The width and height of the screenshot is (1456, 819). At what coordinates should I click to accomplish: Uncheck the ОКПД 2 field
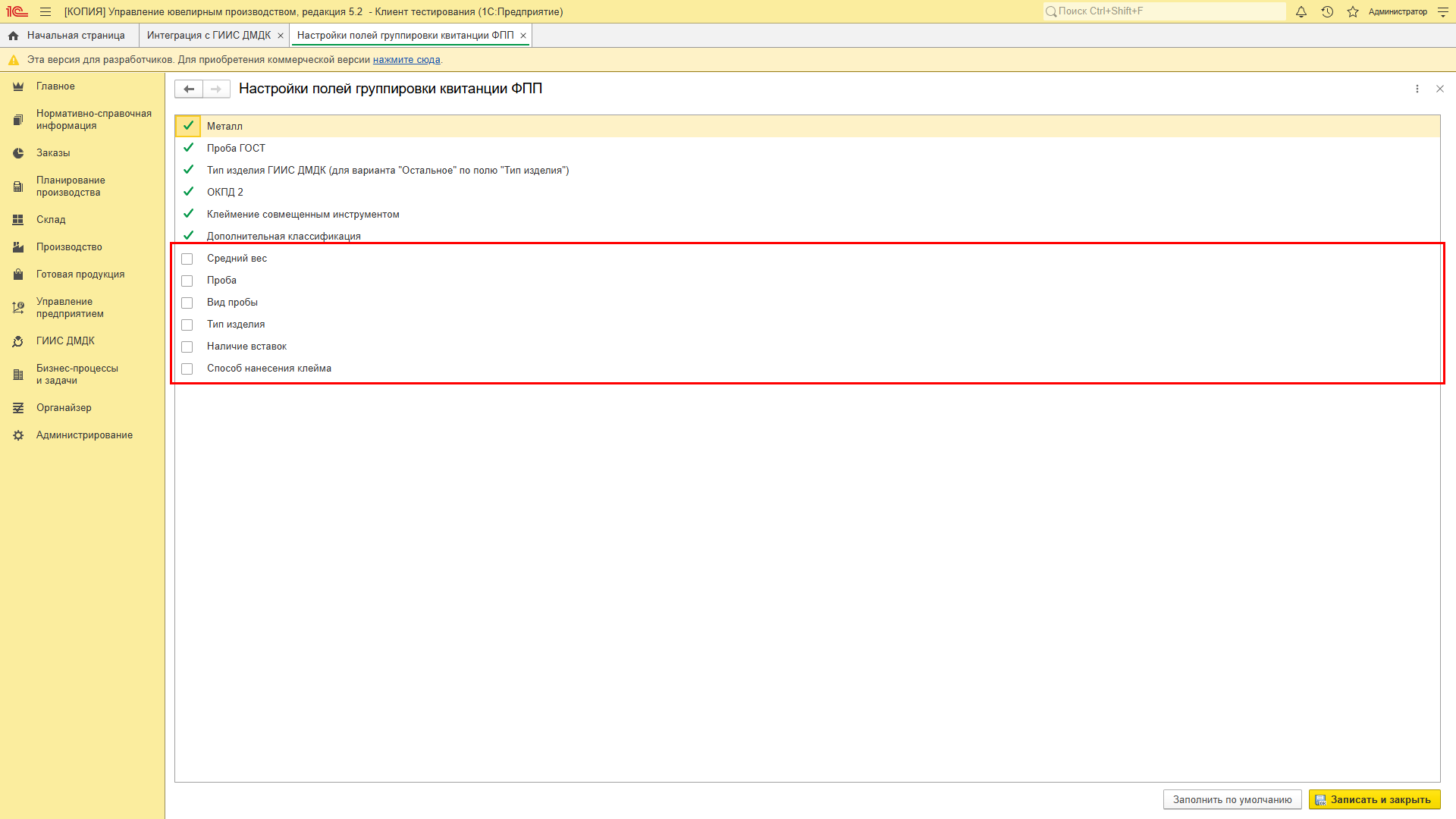click(x=188, y=192)
